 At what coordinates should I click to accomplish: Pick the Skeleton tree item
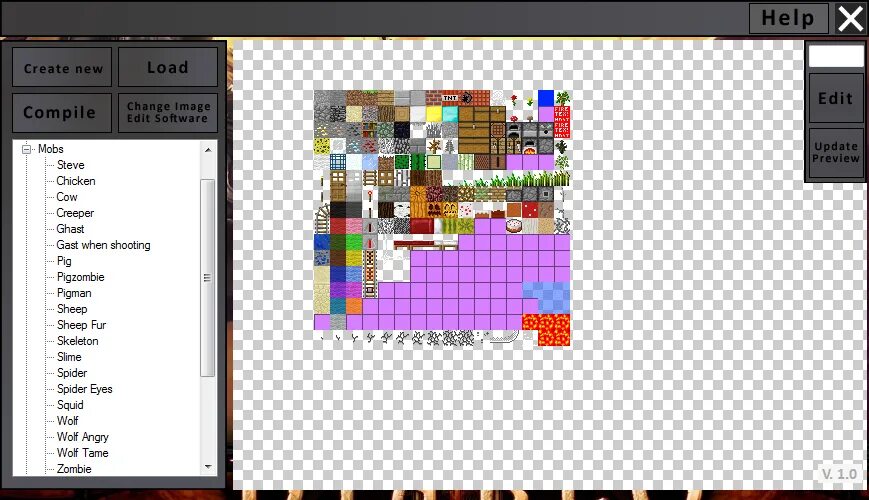tap(78, 341)
